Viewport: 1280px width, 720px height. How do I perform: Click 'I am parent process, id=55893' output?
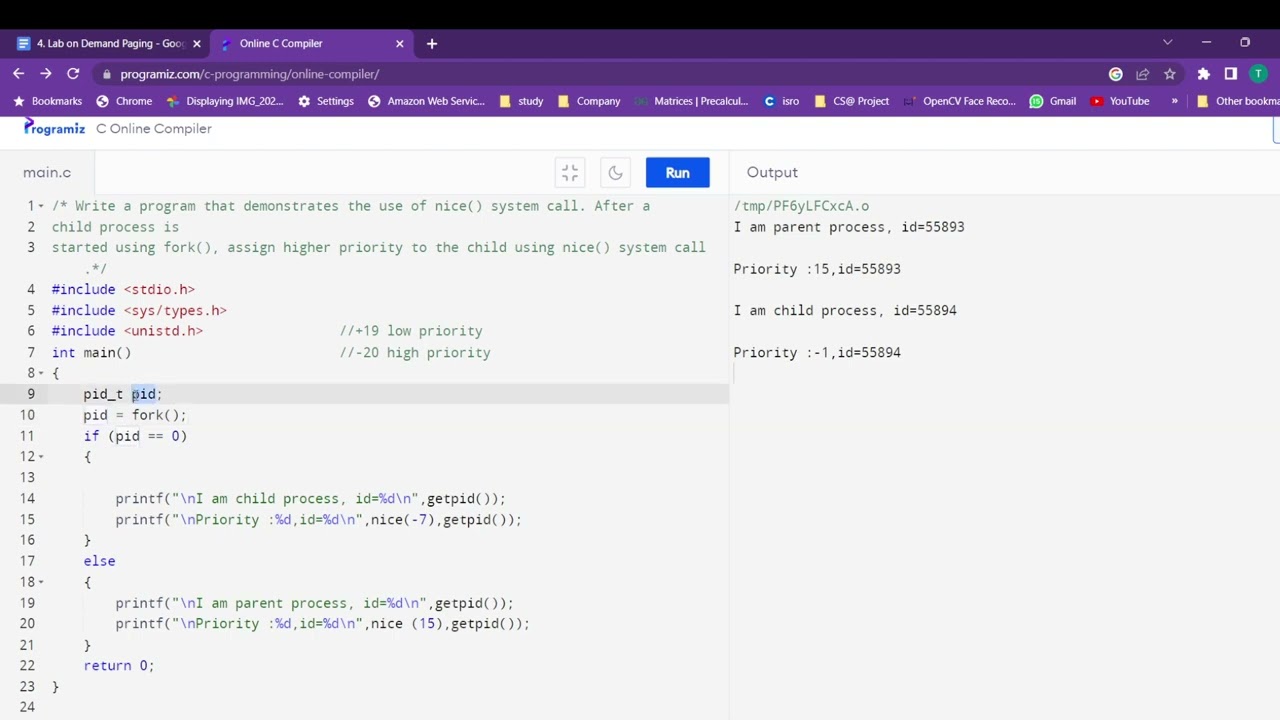tap(849, 227)
